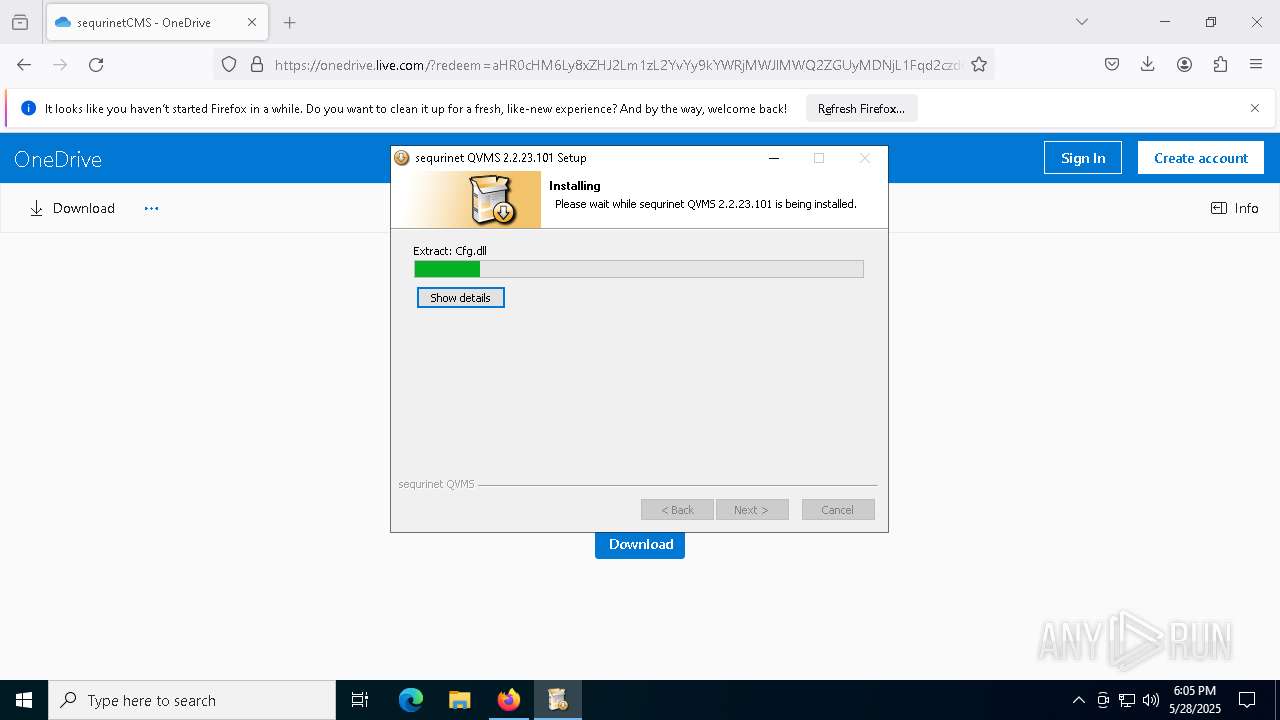Launch Microsoft Edge from the taskbar

click(411, 700)
